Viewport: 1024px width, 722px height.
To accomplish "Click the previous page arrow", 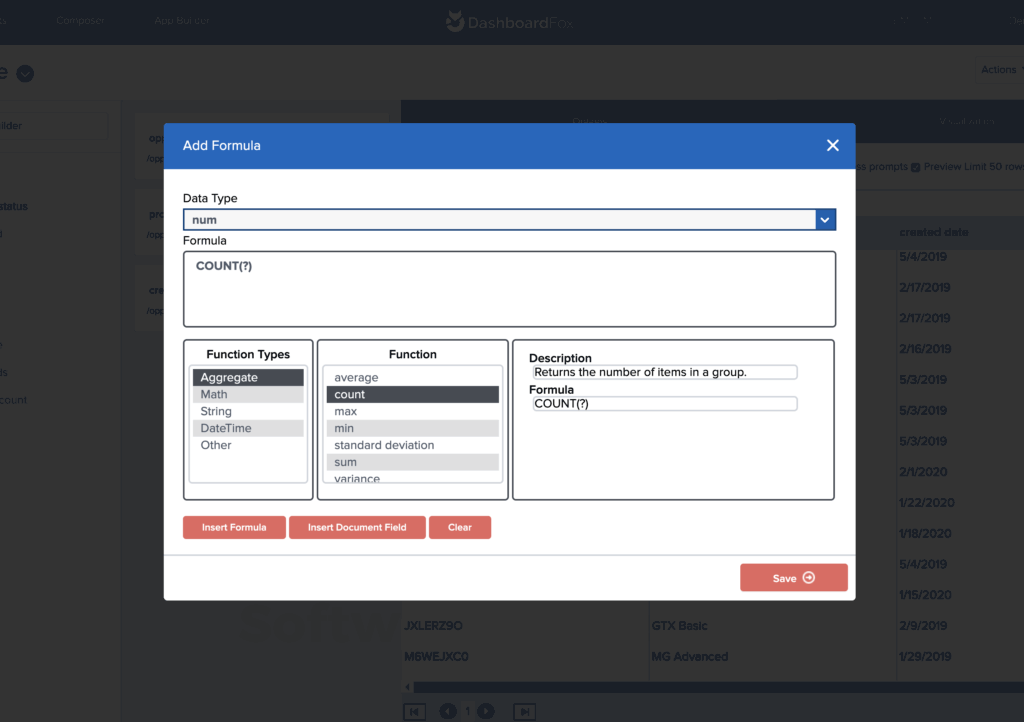I will click(x=448, y=711).
